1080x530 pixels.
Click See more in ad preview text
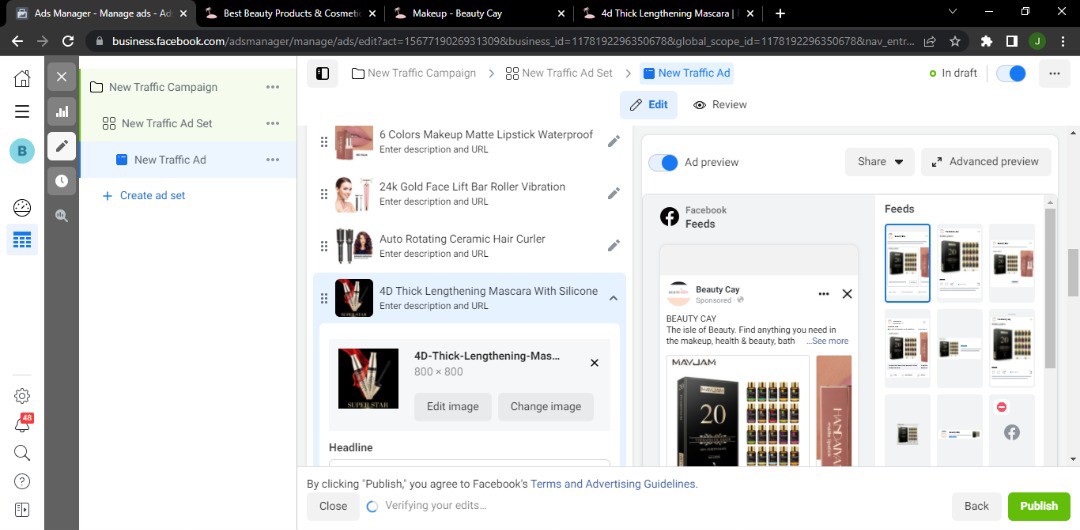coord(827,341)
